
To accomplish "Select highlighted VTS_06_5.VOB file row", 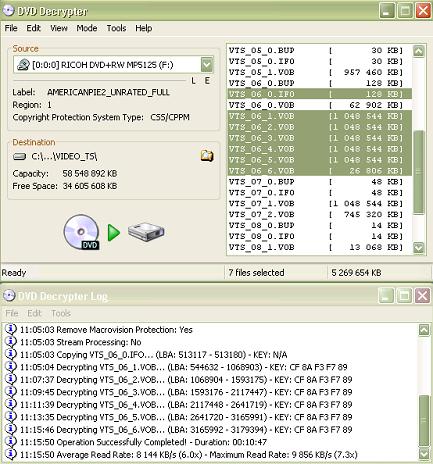I will [319, 160].
